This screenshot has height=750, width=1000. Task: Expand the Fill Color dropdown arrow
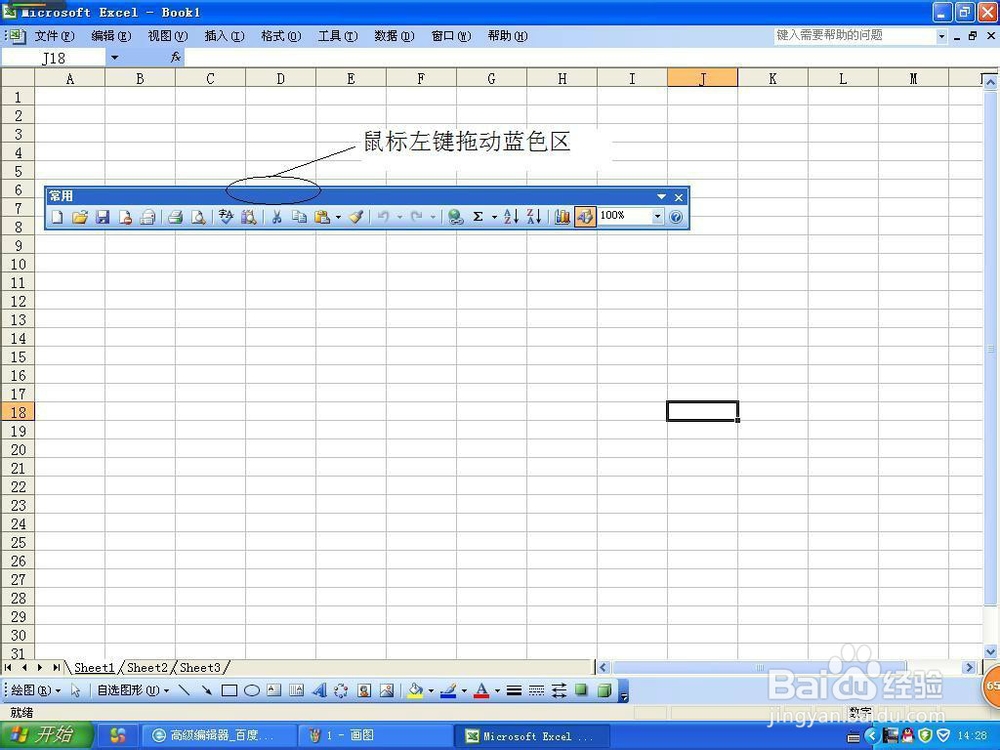point(431,691)
